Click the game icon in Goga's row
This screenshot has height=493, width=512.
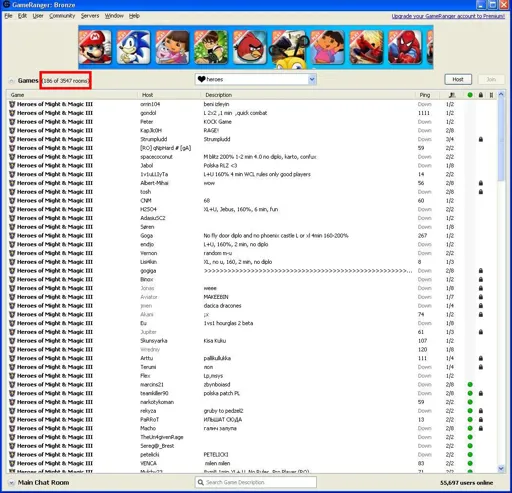coord(12,236)
